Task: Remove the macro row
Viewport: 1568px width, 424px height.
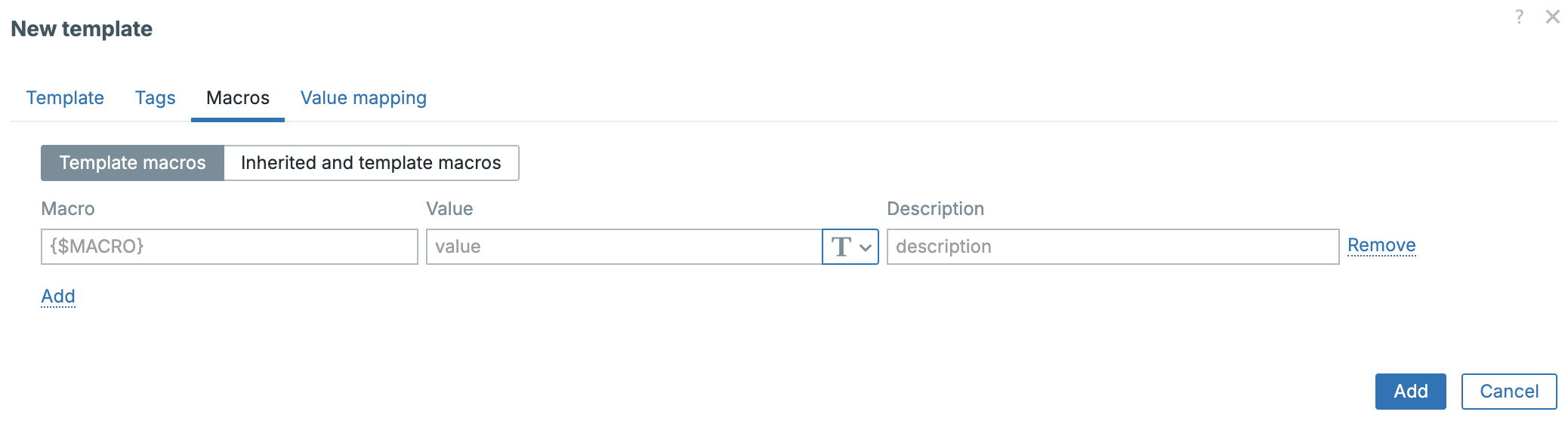Action: (x=1381, y=245)
